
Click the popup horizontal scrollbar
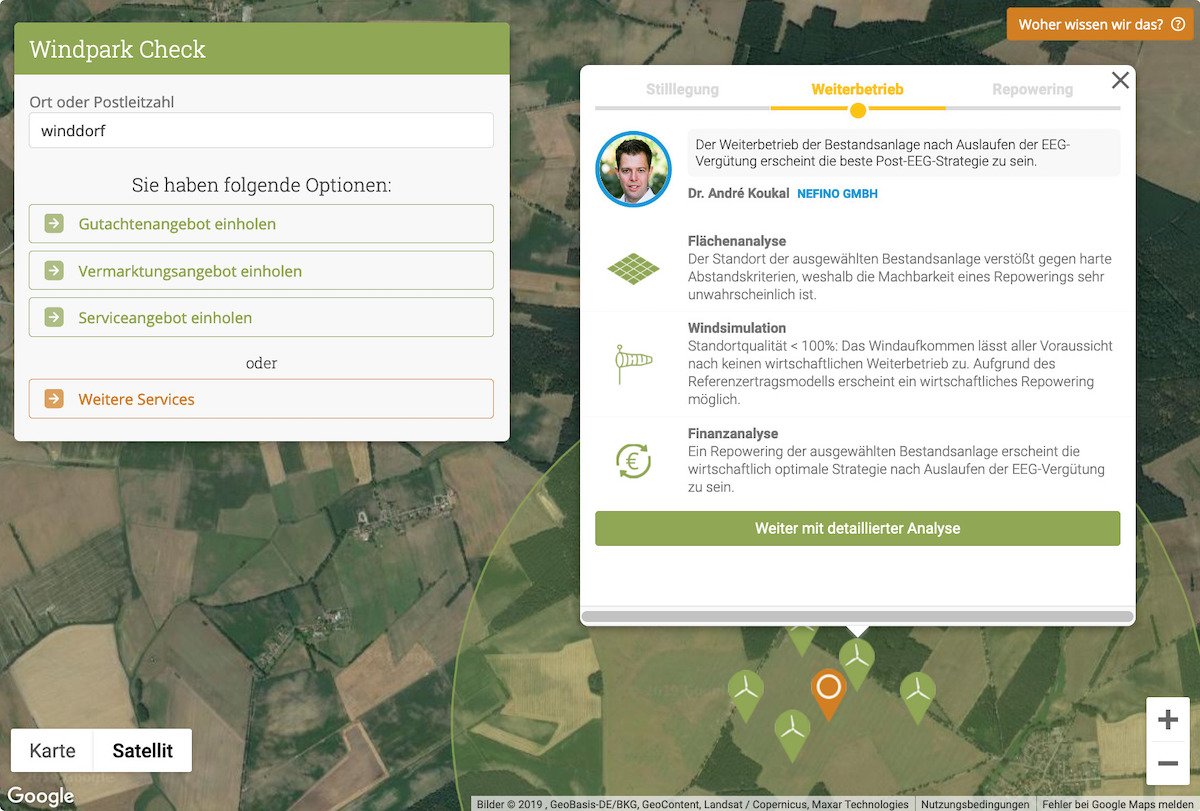point(857,617)
